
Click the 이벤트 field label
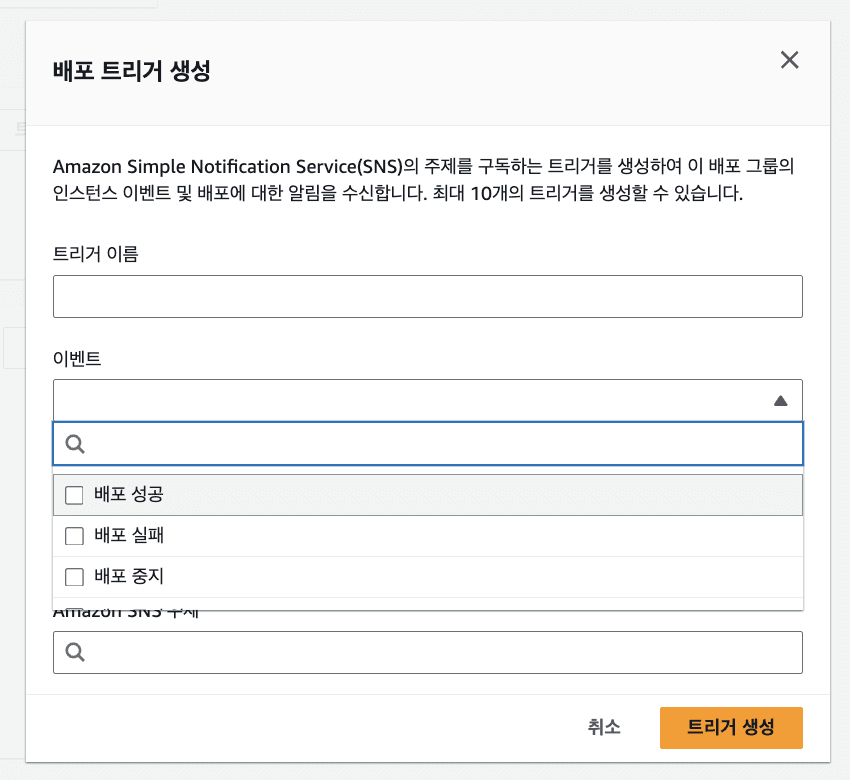(77, 358)
